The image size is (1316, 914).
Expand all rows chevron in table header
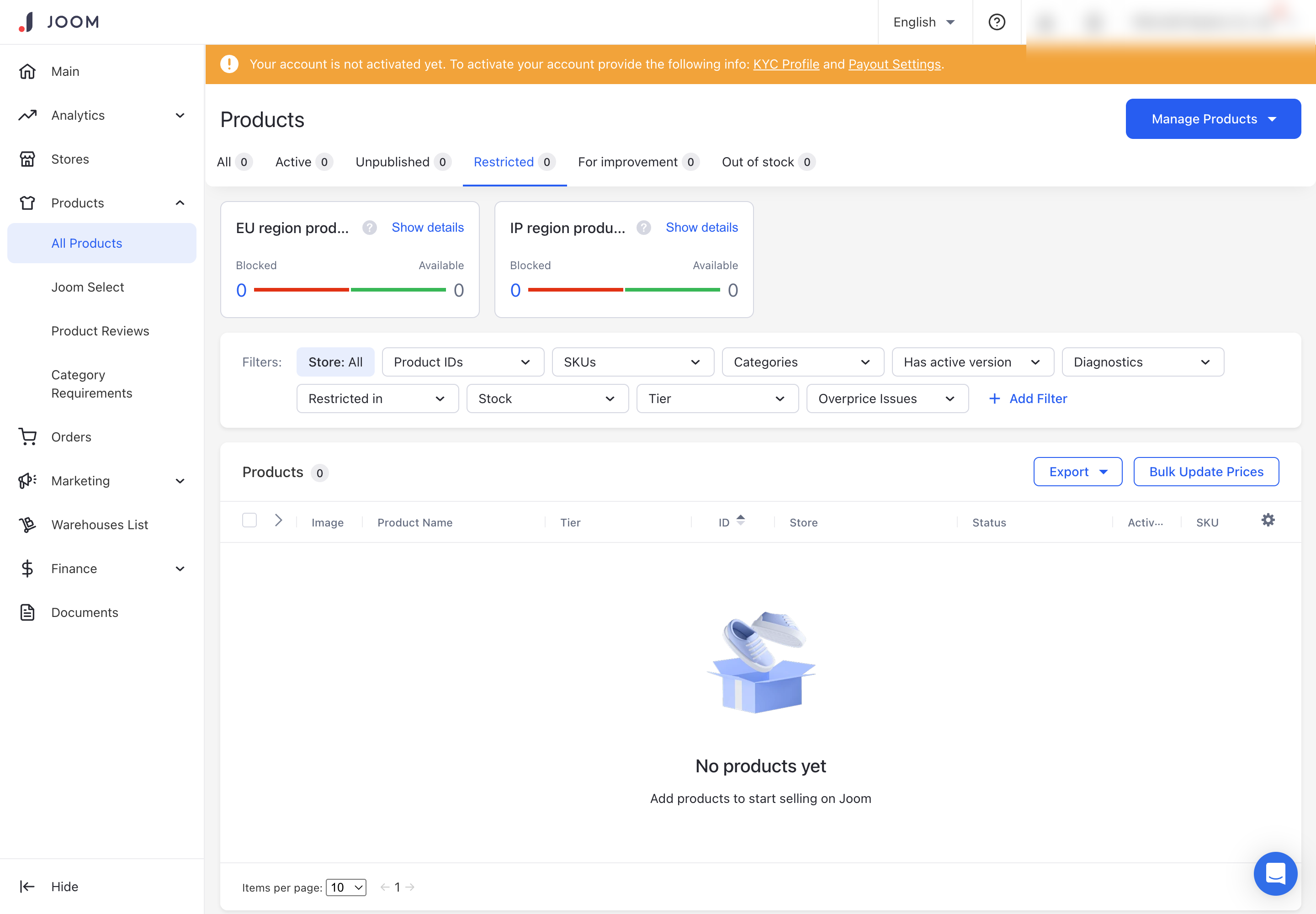278,520
